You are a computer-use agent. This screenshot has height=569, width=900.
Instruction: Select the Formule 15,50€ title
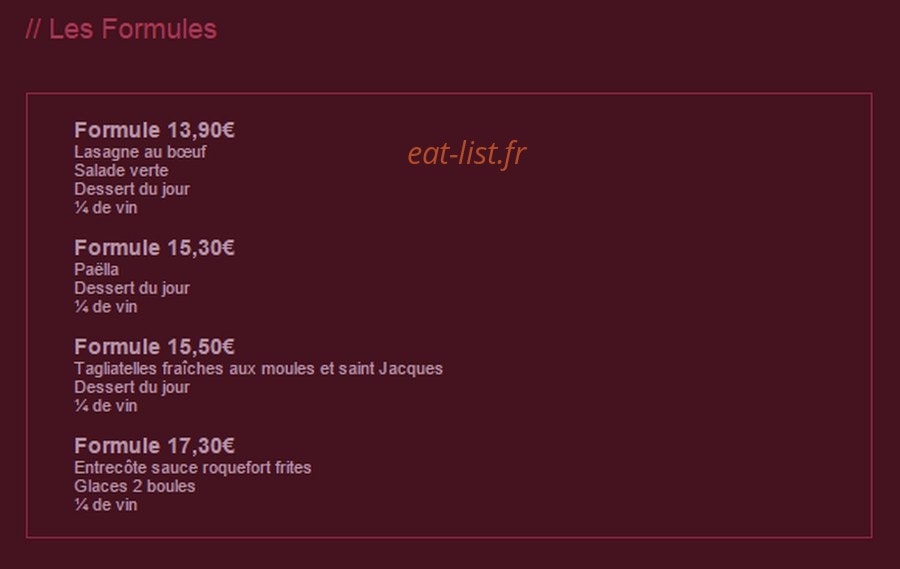tap(154, 347)
